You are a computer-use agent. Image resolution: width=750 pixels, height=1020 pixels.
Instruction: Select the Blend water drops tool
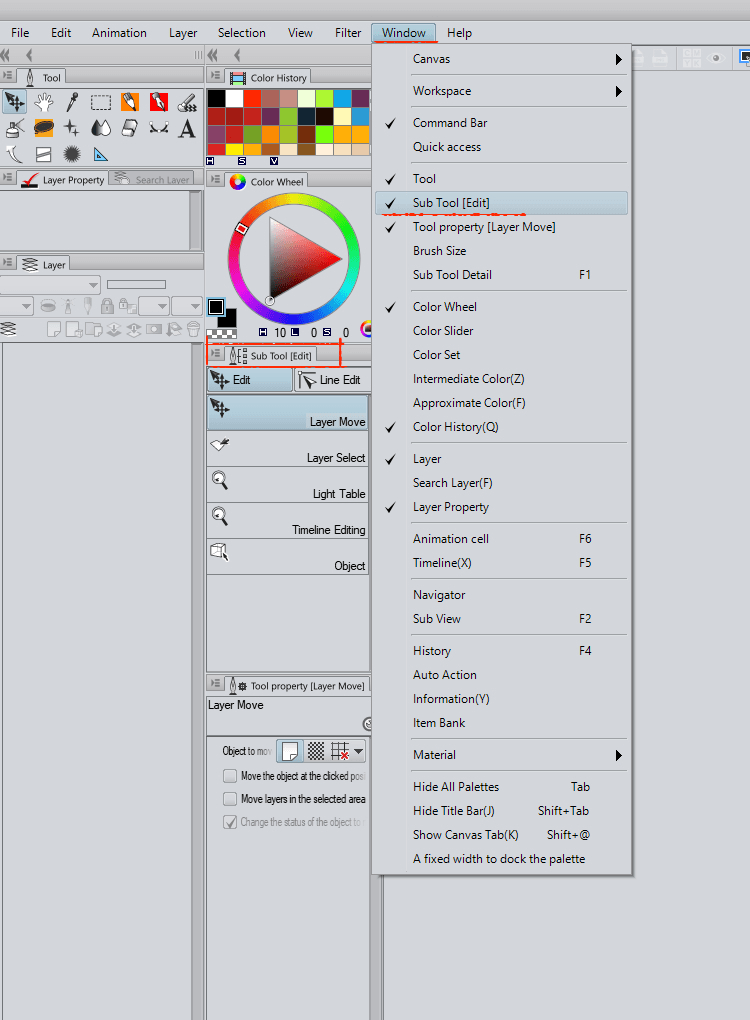point(101,129)
